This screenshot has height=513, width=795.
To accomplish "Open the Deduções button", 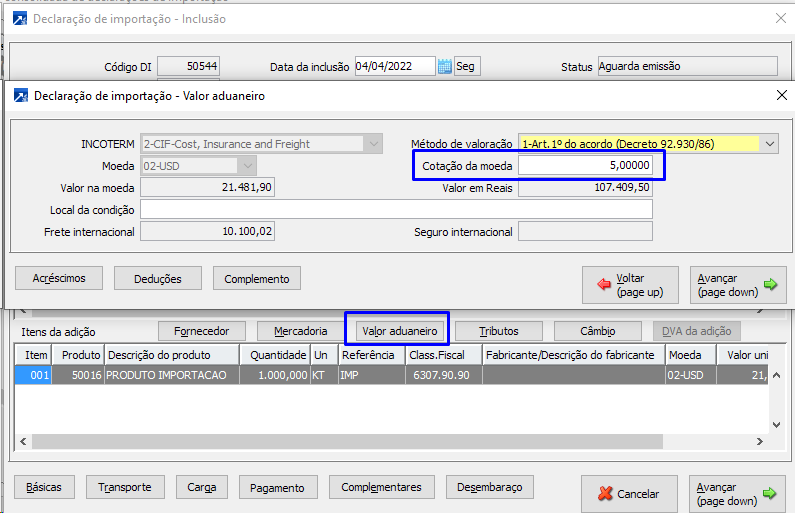I will tap(158, 278).
